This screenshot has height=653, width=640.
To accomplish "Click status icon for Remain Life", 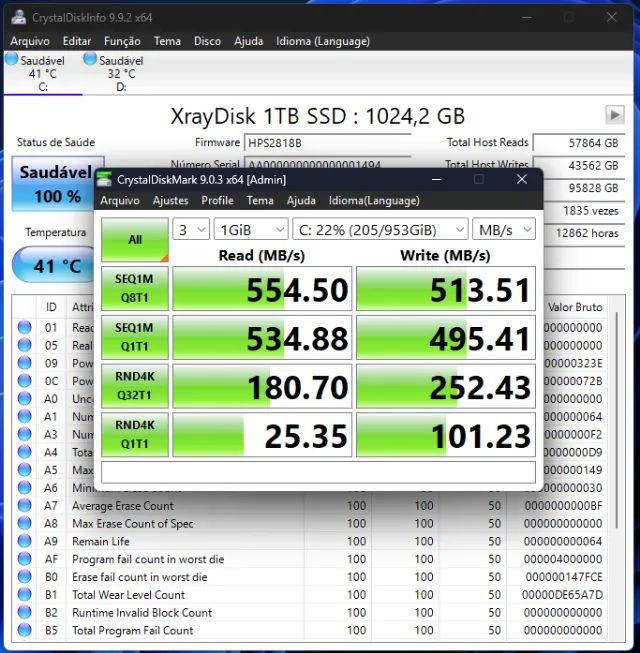I will 25,541.
